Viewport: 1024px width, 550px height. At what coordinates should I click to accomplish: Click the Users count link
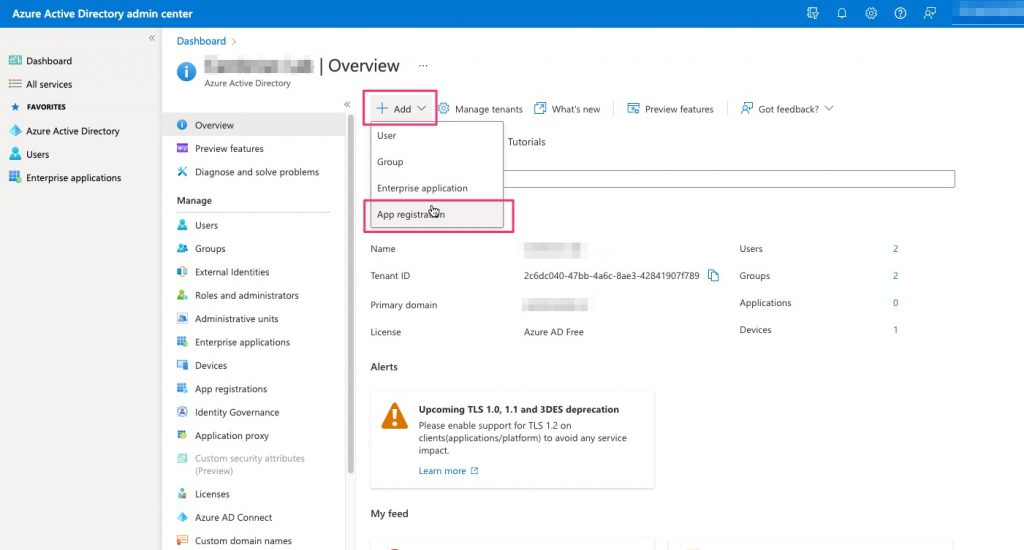coord(895,249)
